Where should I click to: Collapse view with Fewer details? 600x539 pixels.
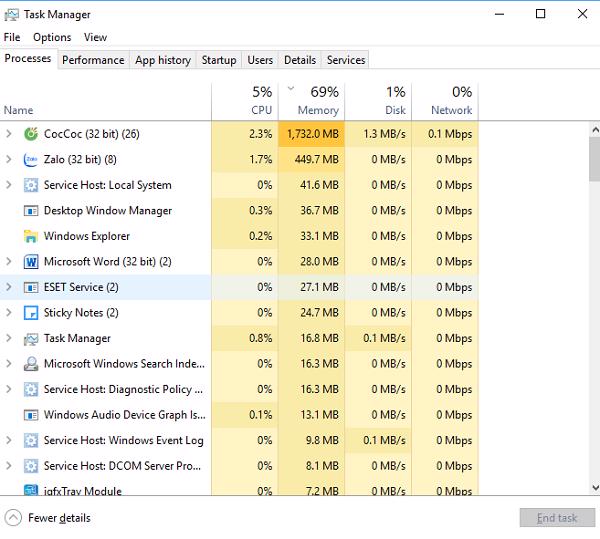tap(48, 518)
